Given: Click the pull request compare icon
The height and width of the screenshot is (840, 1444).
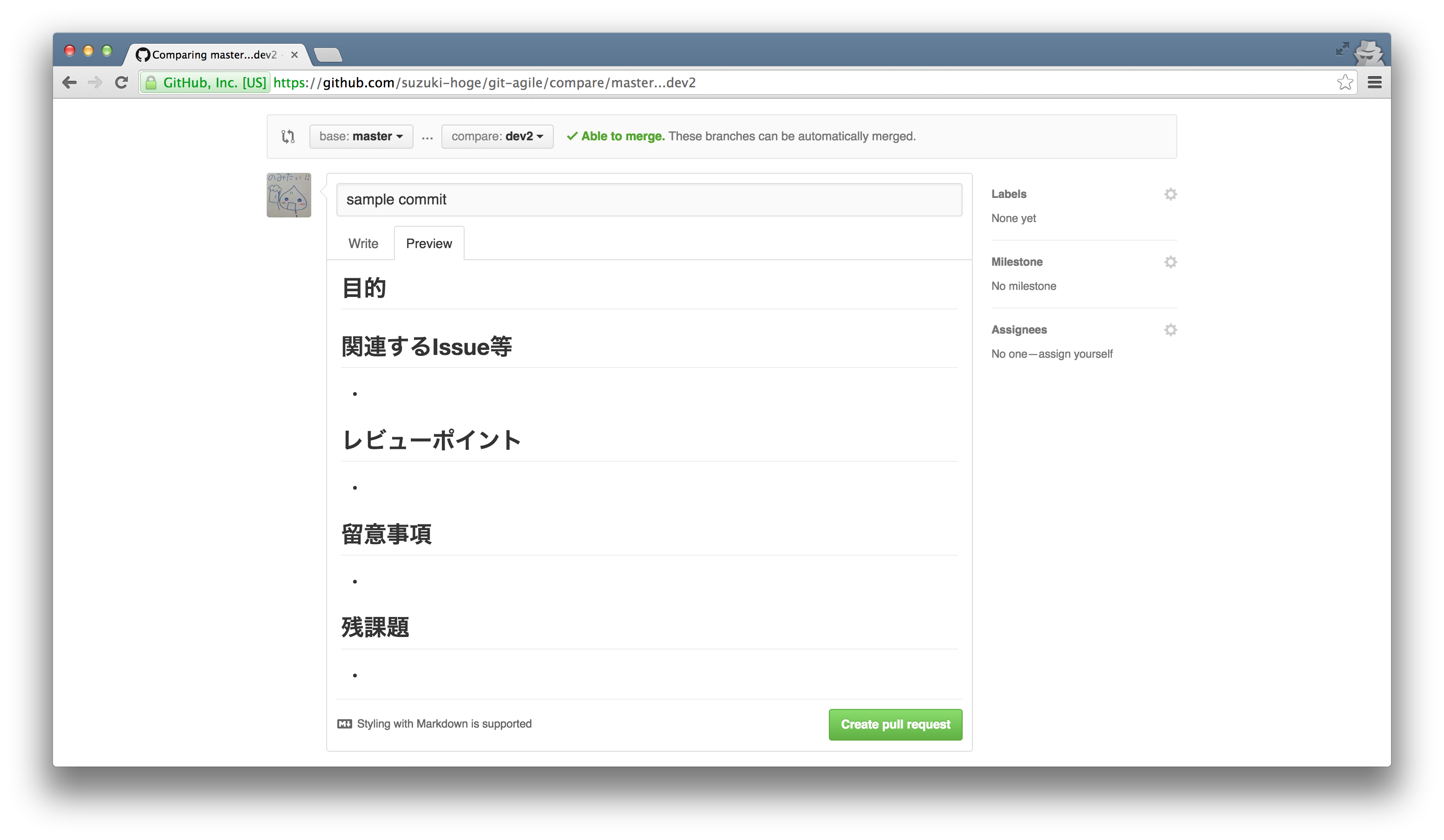Looking at the screenshot, I should coord(288,137).
